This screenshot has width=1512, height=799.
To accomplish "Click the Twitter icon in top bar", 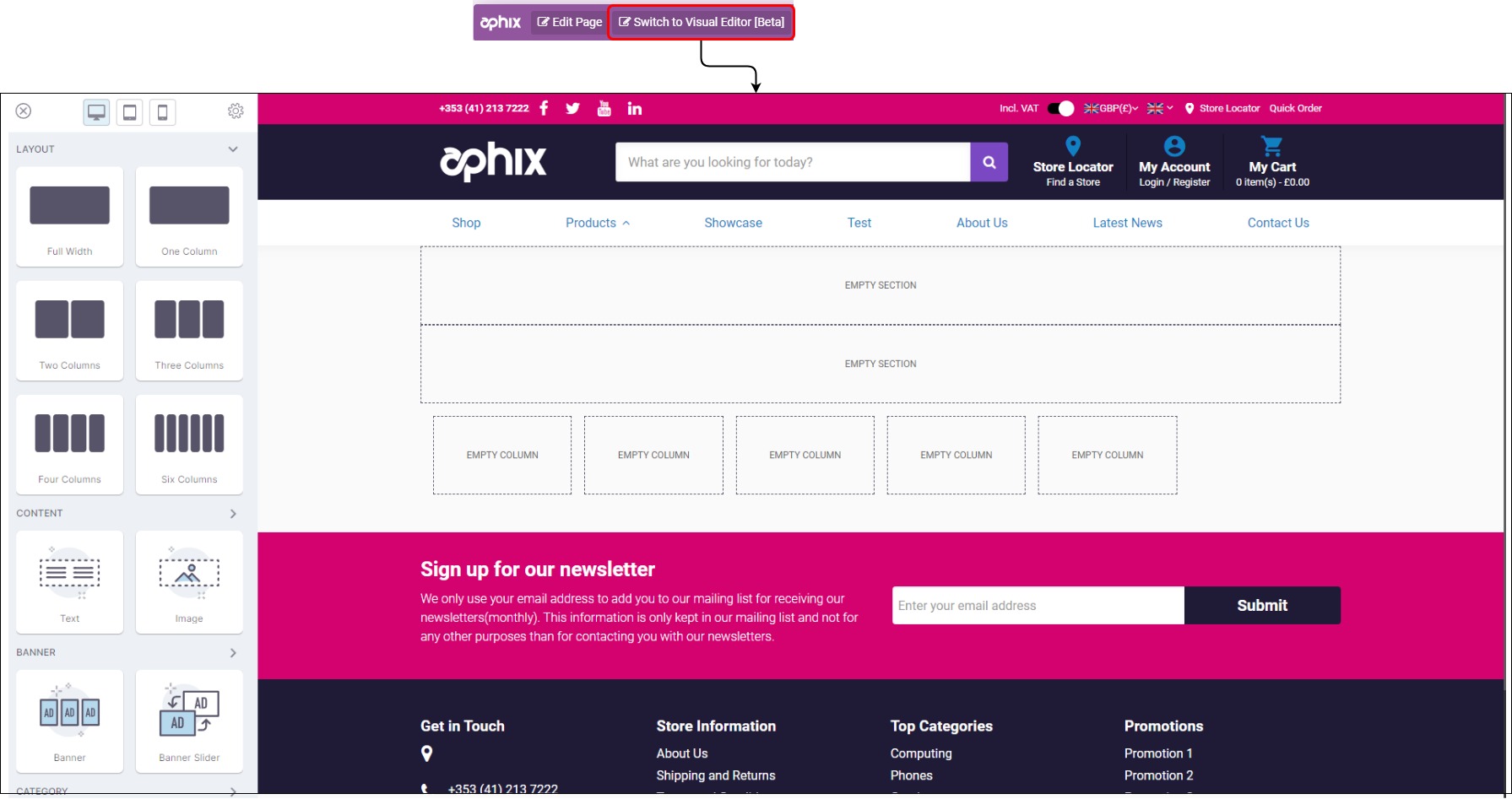I will coord(572,108).
